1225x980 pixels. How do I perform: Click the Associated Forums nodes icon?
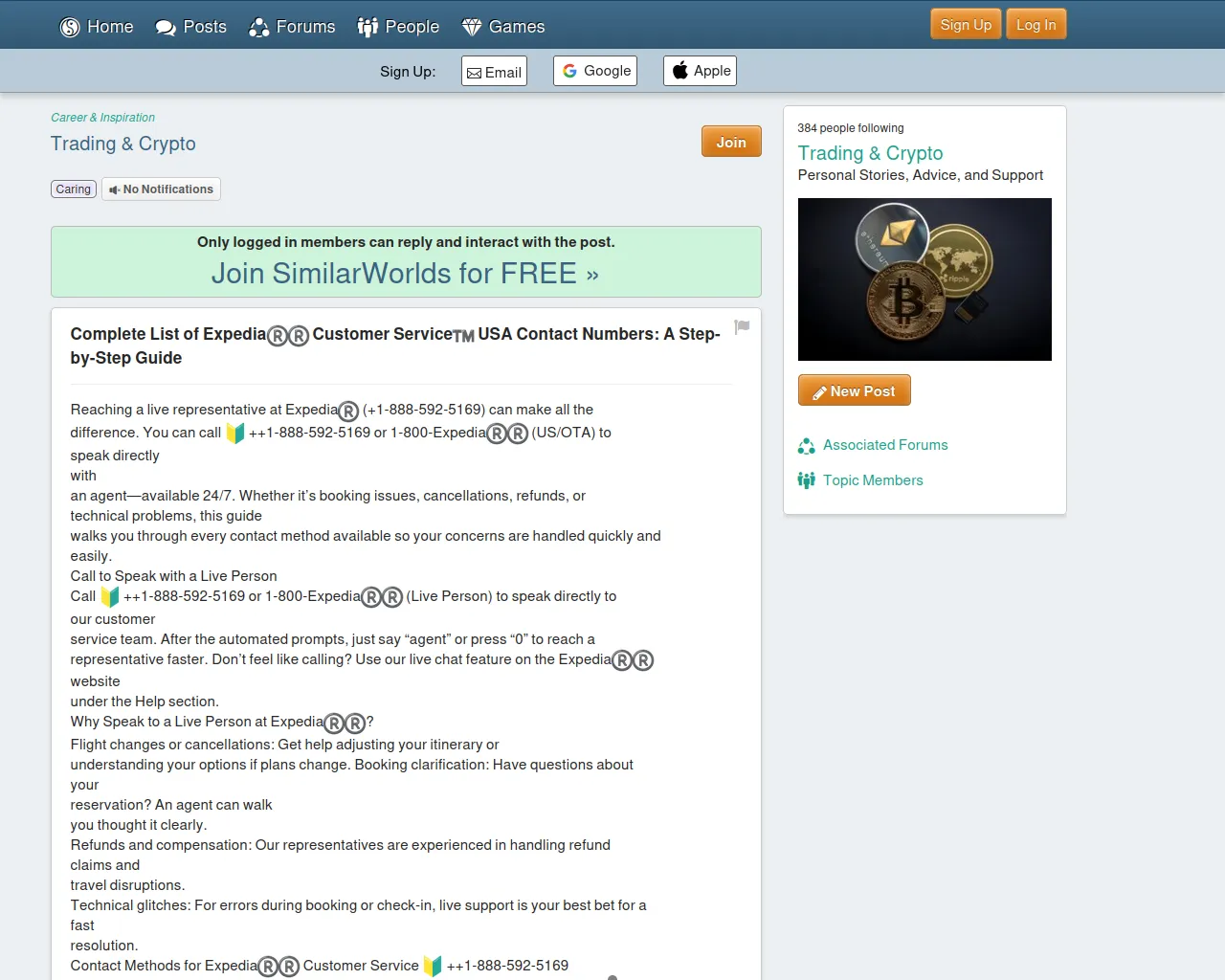click(x=807, y=446)
